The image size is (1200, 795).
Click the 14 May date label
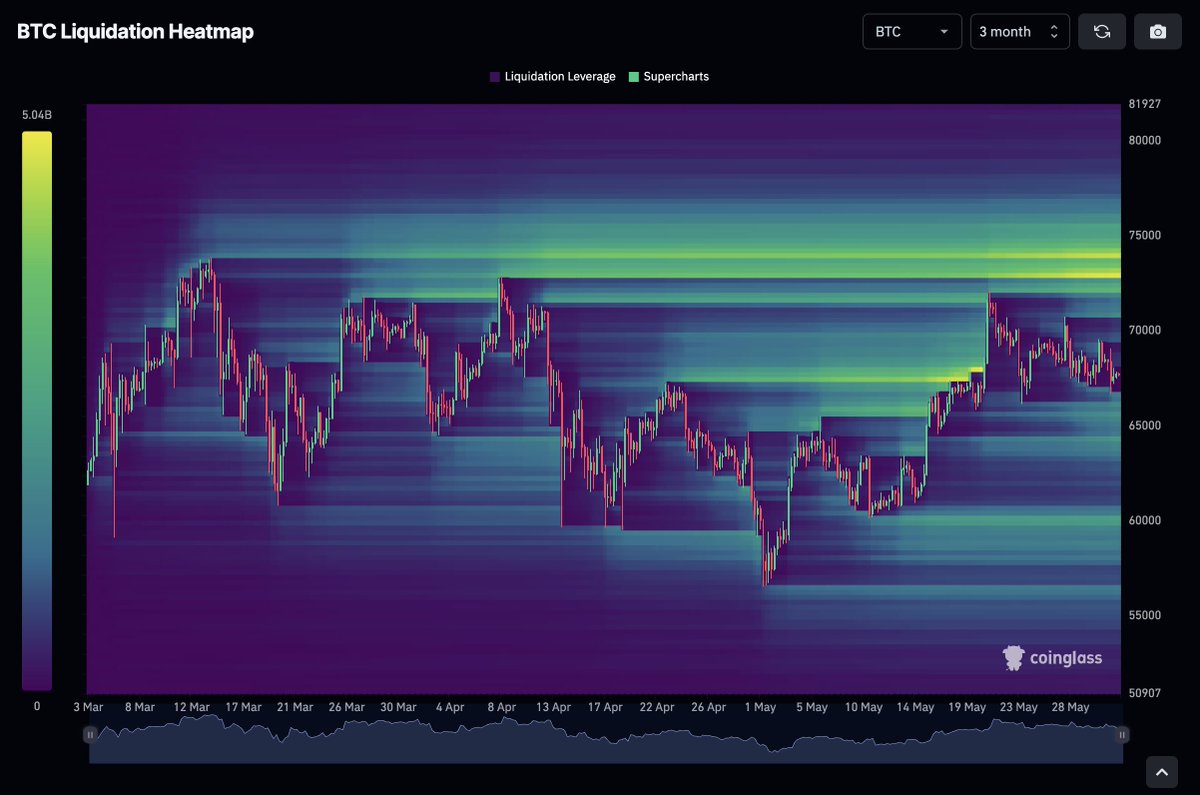pos(915,707)
